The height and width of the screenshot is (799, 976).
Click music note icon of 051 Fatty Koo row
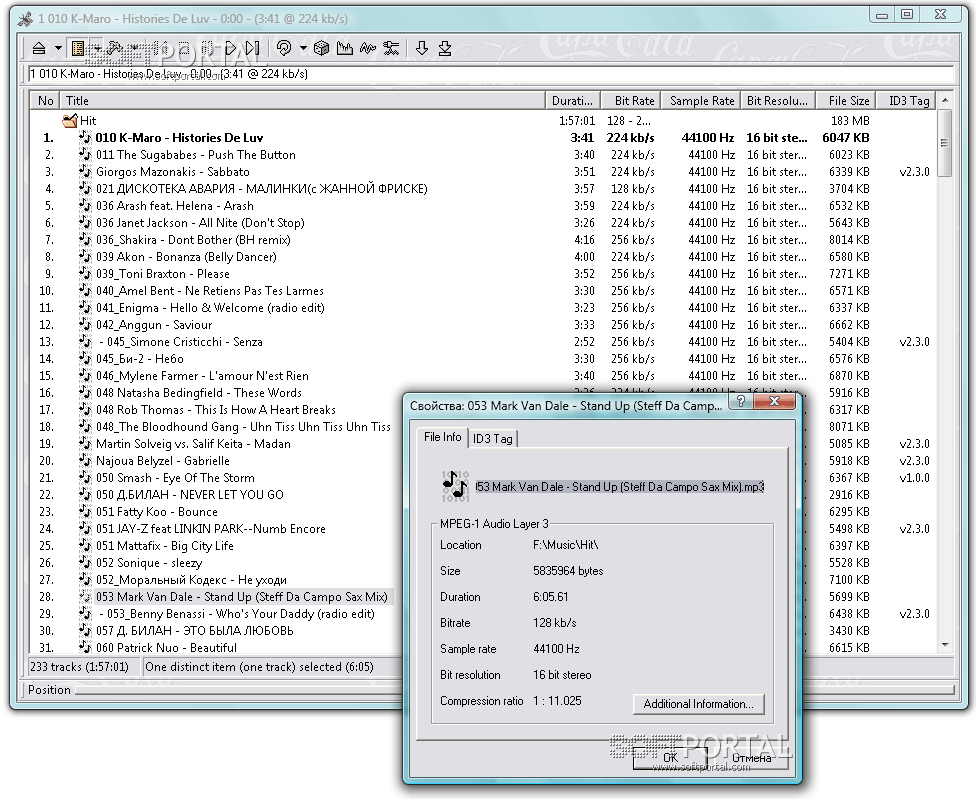tap(85, 512)
